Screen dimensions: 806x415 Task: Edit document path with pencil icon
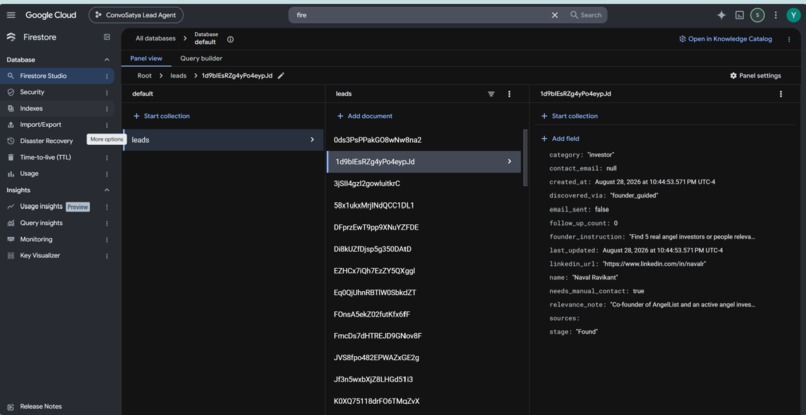pyautogui.click(x=281, y=76)
